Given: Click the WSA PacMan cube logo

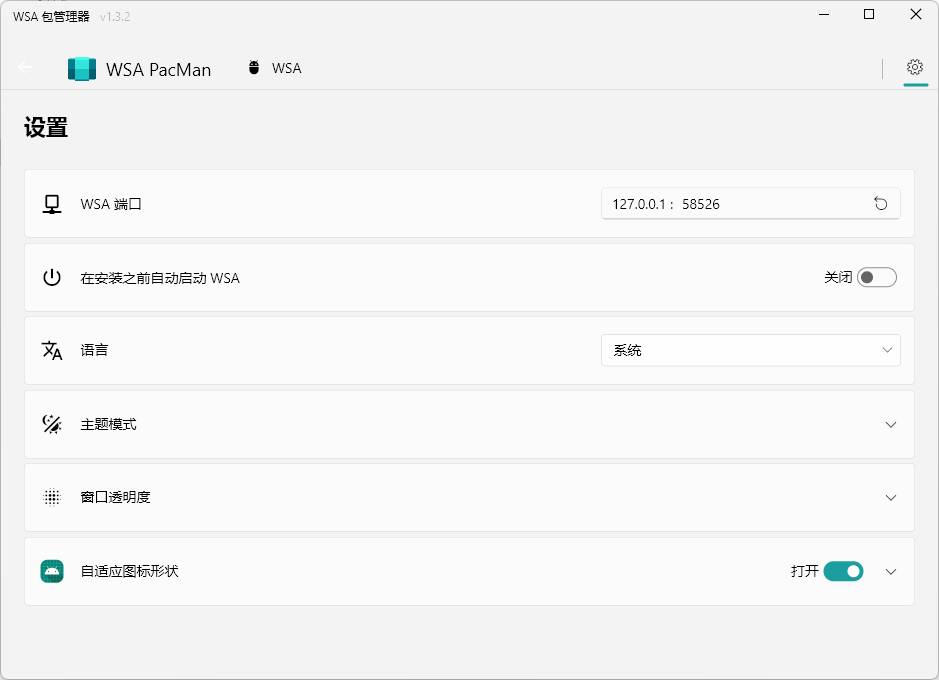Looking at the screenshot, I should click(82, 69).
